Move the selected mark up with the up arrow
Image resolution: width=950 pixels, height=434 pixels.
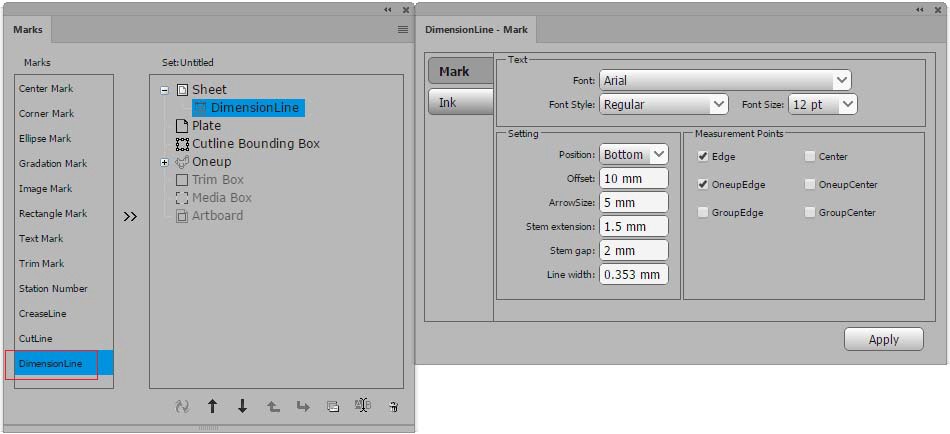pos(212,406)
